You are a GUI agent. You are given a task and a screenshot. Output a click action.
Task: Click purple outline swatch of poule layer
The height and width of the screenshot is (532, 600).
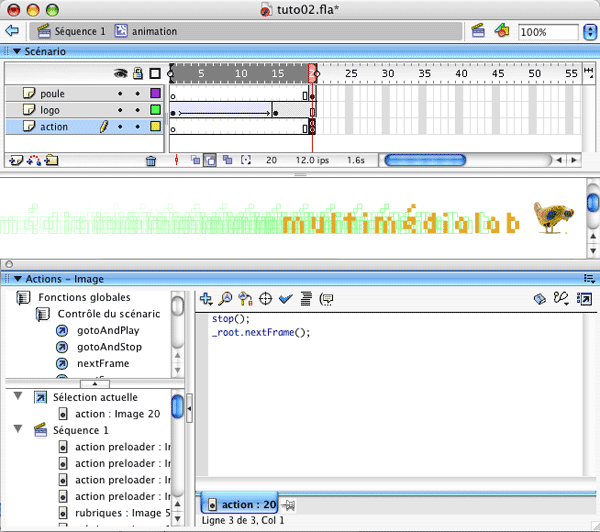(x=155, y=93)
